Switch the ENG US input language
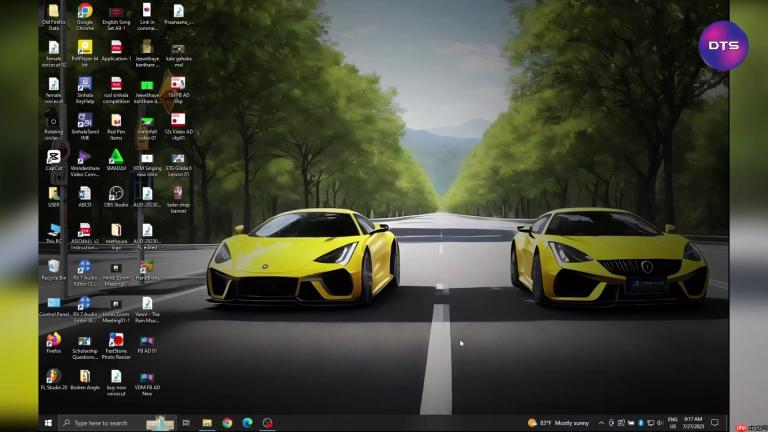 (672, 423)
